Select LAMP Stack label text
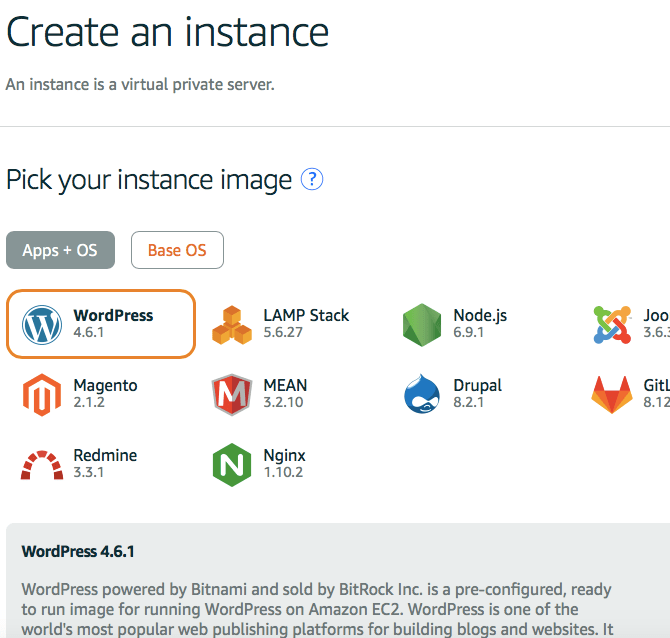 306,315
